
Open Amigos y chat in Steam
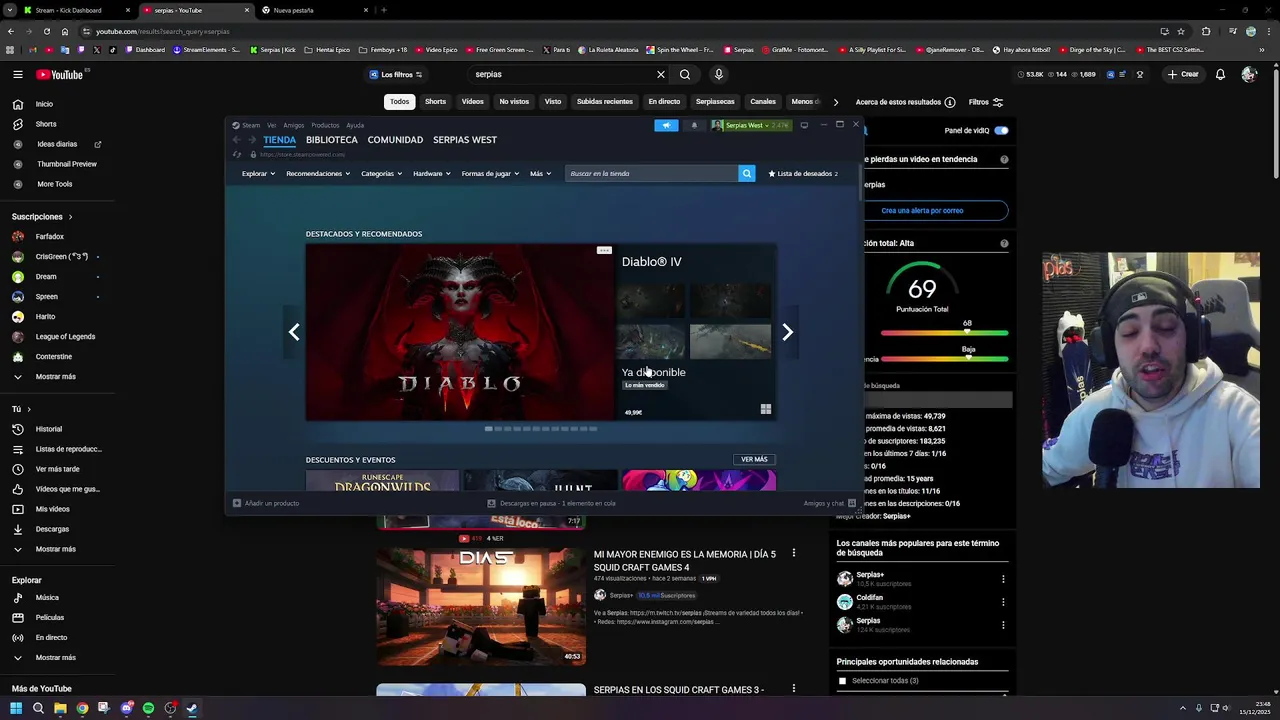(829, 503)
